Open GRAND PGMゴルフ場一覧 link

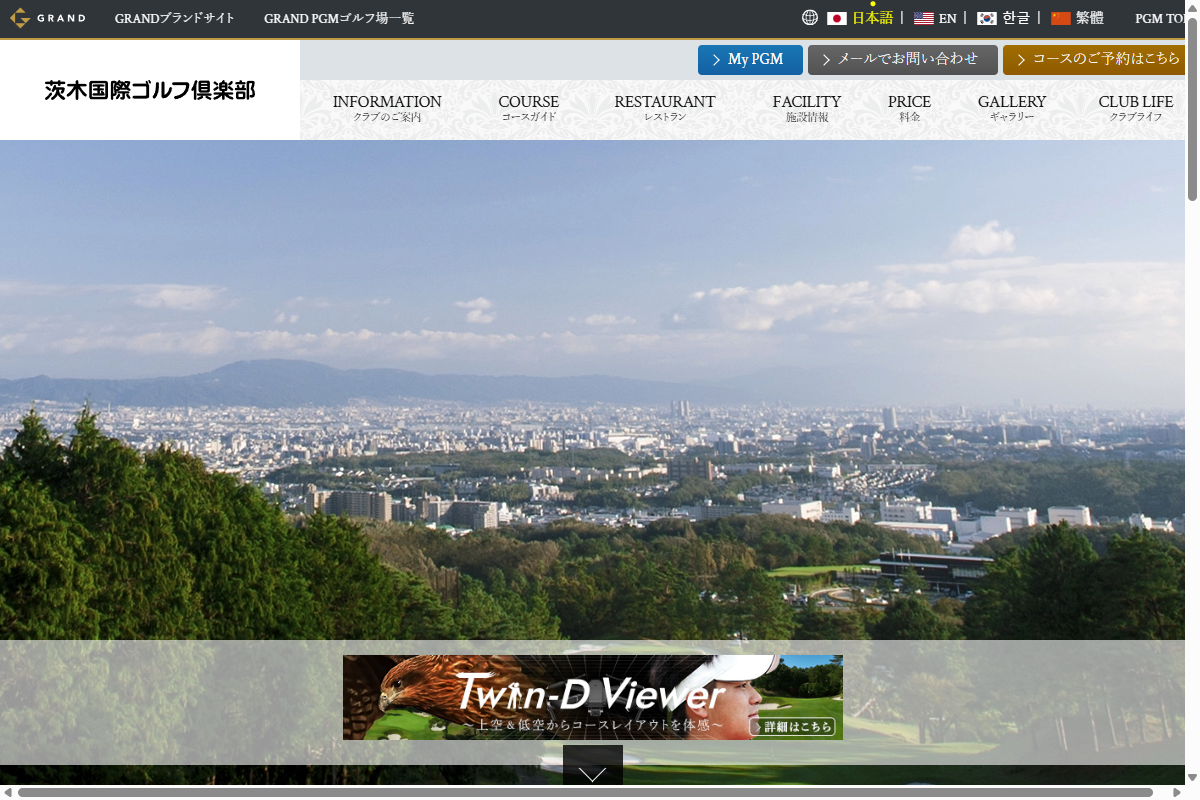339,18
